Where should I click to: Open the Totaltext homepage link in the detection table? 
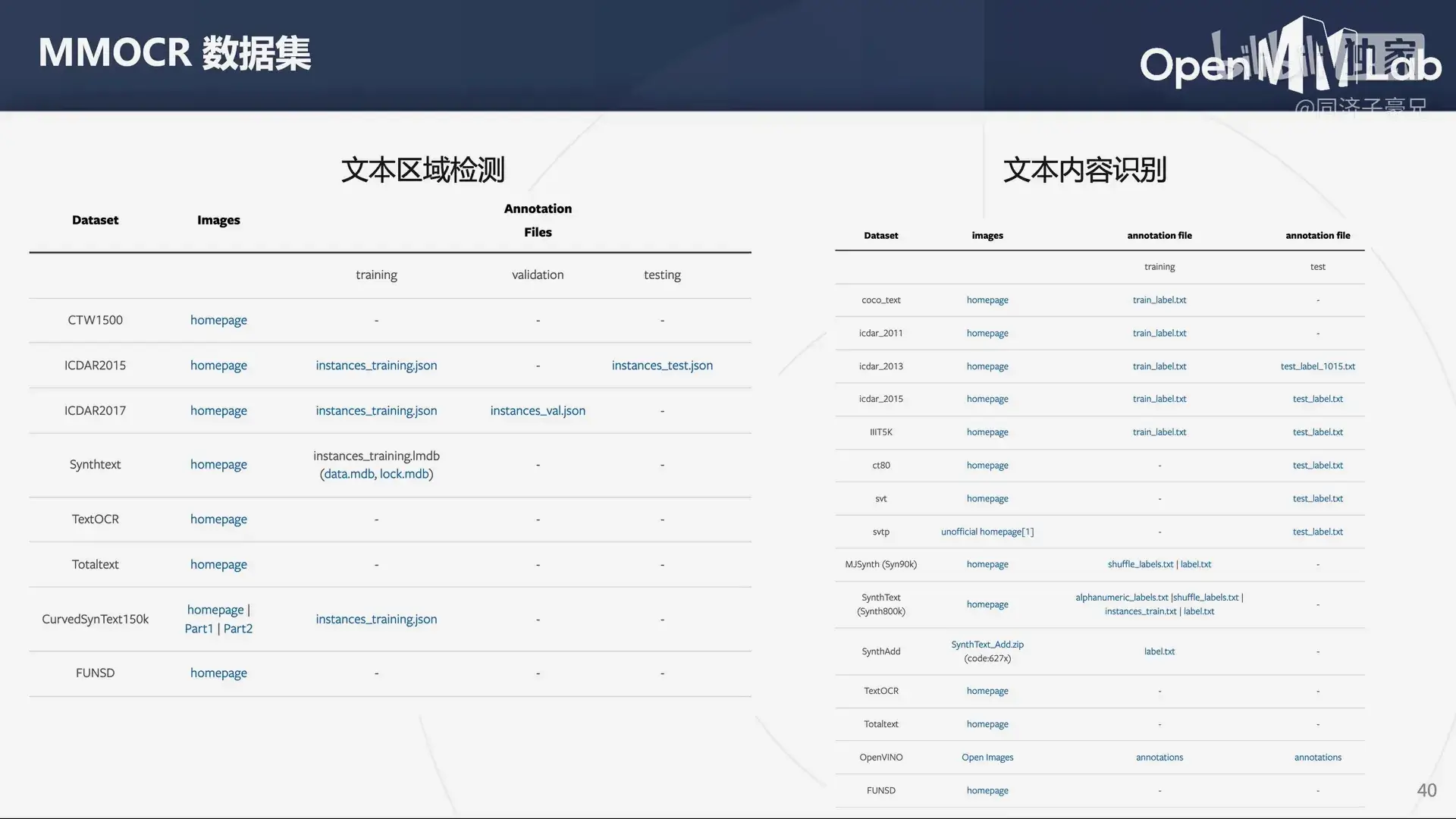tap(218, 565)
